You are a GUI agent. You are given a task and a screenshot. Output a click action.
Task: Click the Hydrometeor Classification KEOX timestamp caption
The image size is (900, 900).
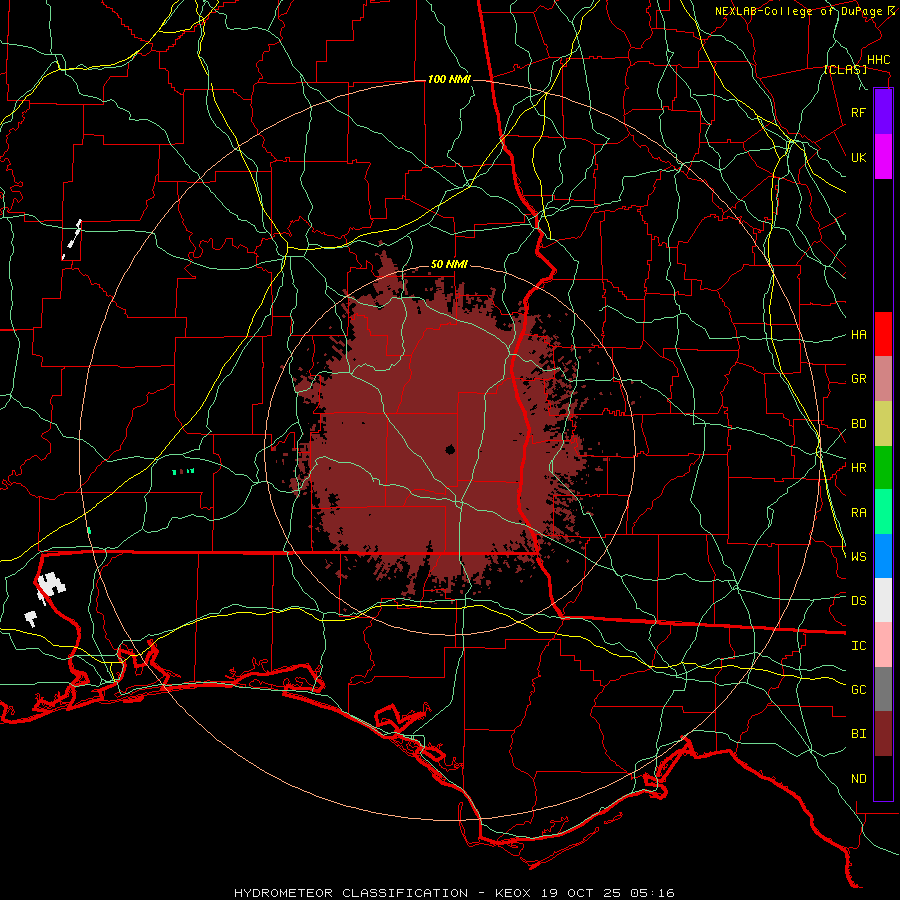(x=454, y=893)
